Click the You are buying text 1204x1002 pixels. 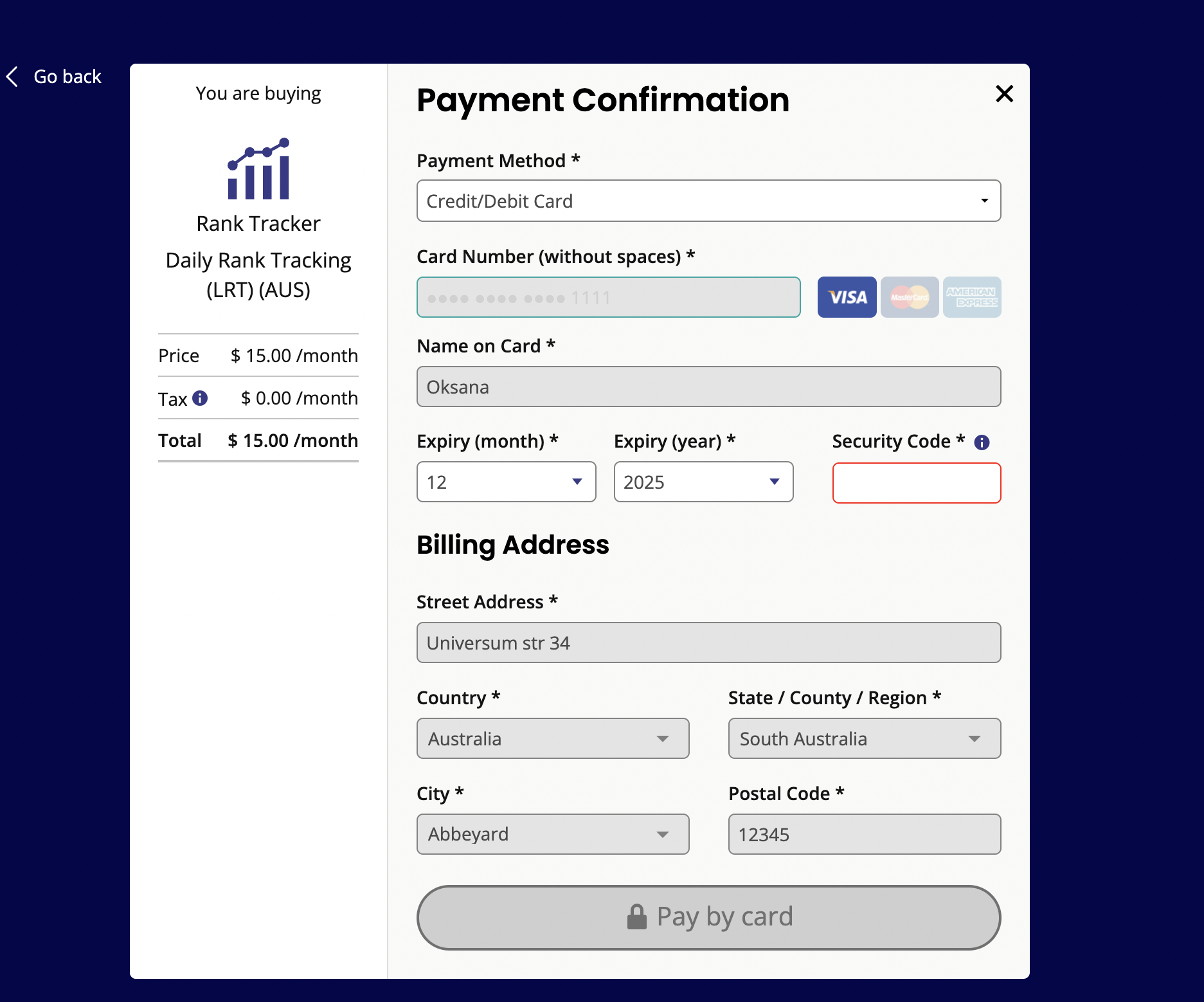pyautogui.click(x=258, y=94)
